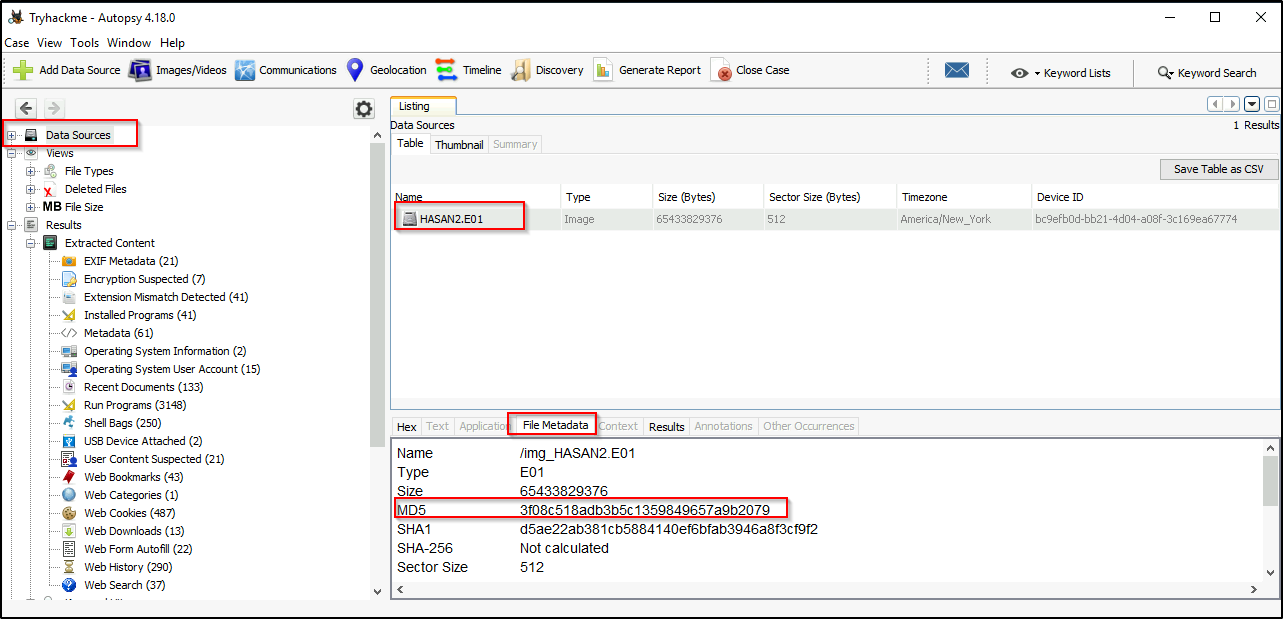Viewport: 1283px width, 619px height.
Task: Click the Generate Report icon
Action: click(604, 70)
